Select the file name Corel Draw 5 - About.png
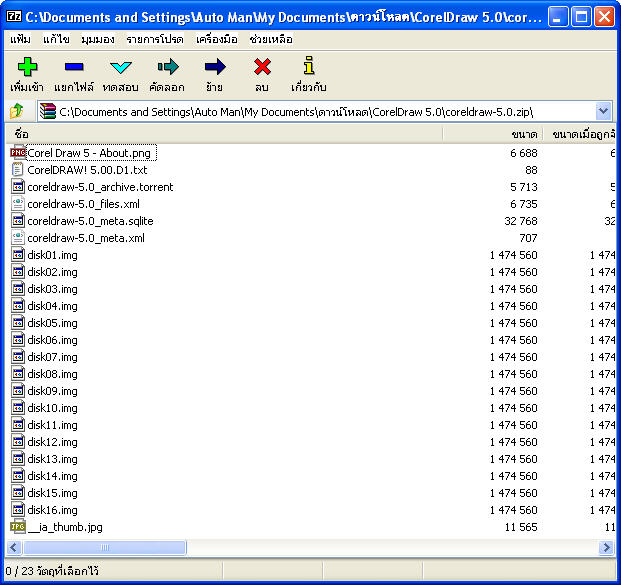 (89, 153)
